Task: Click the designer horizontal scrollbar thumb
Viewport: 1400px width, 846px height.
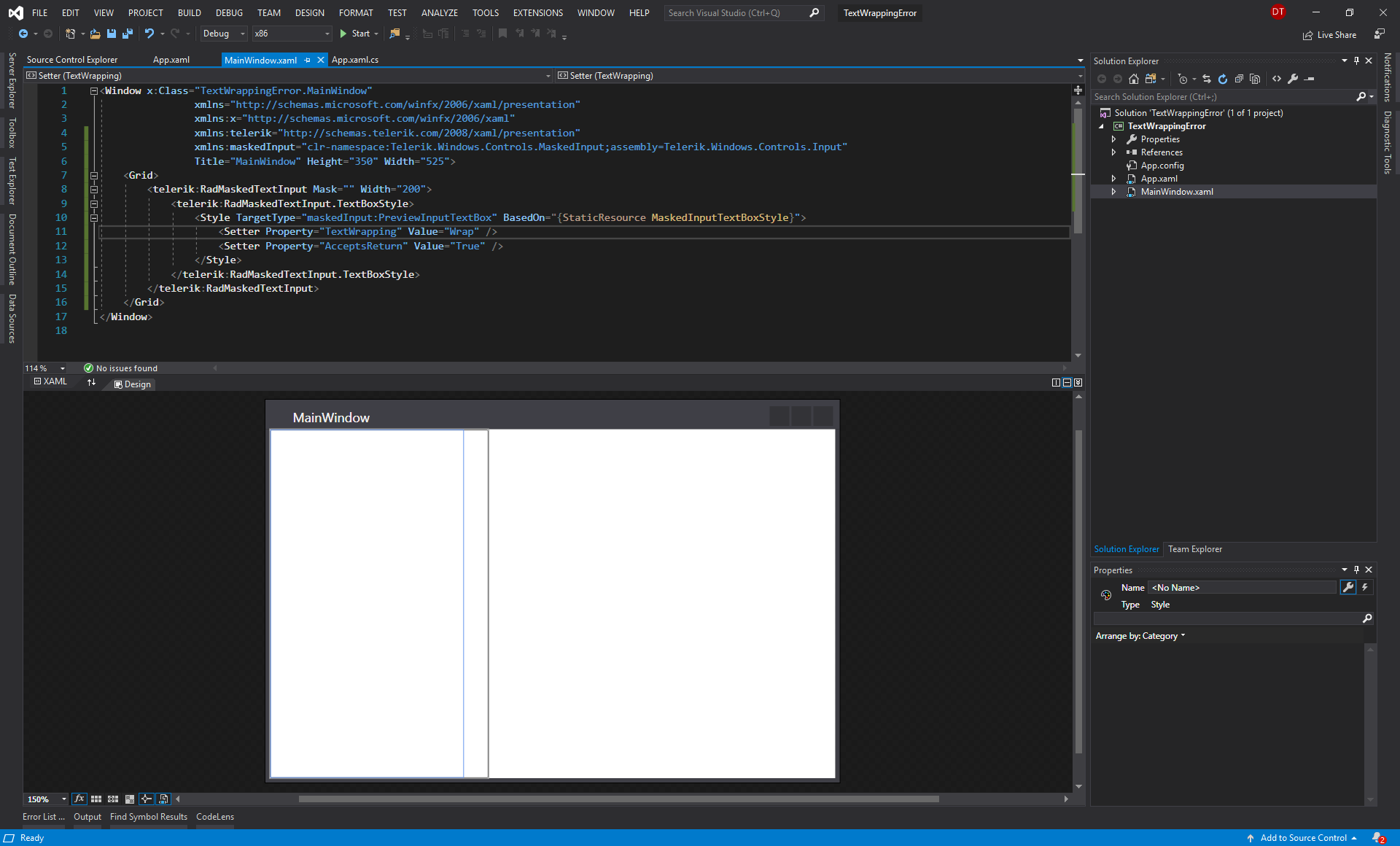Action: coord(618,799)
